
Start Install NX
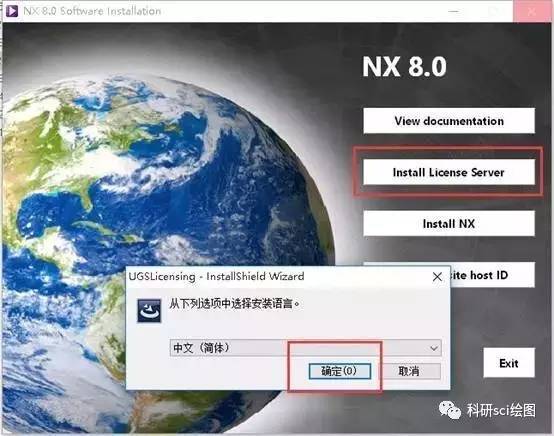click(449, 223)
